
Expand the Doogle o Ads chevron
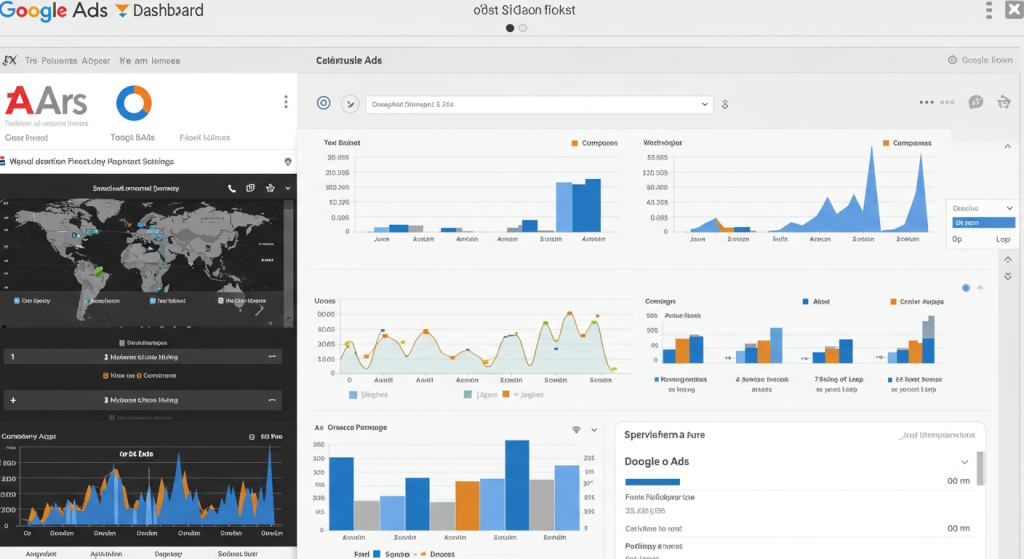[x=964, y=462]
